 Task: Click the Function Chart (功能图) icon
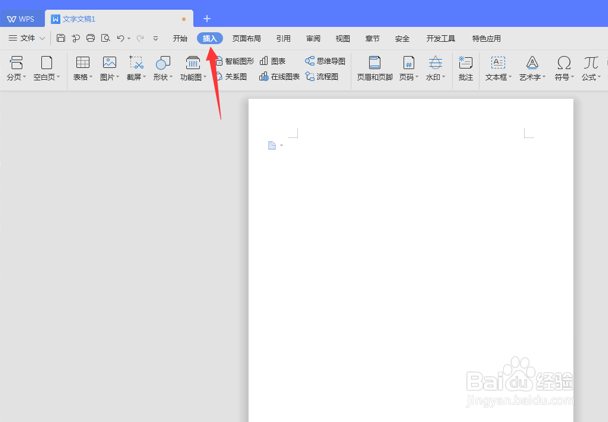pos(193,62)
